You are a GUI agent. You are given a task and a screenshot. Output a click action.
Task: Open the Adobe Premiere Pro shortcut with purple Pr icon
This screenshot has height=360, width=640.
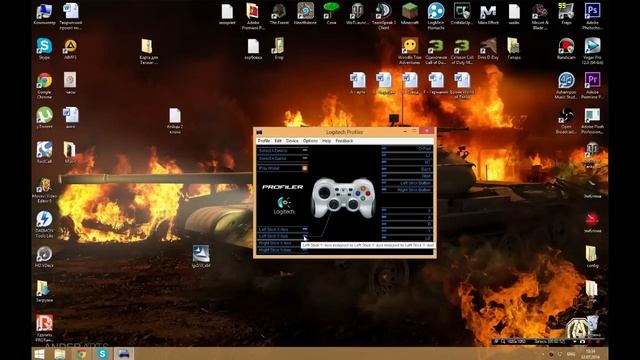click(592, 86)
